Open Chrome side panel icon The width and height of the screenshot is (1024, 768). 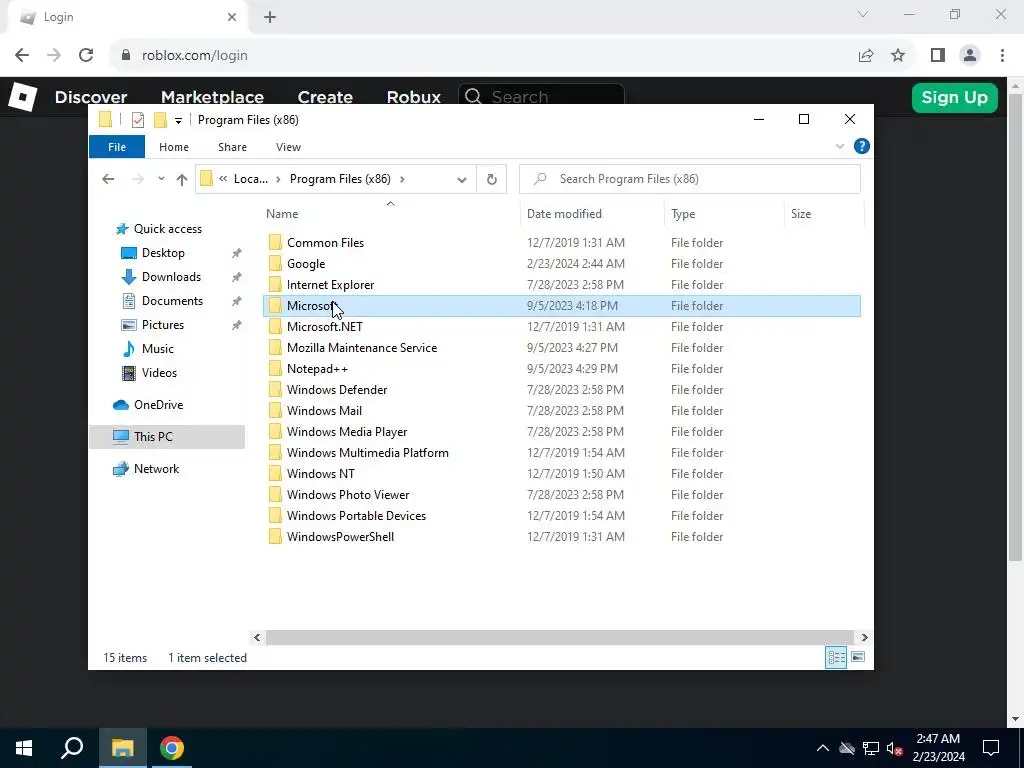[x=938, y=56]
